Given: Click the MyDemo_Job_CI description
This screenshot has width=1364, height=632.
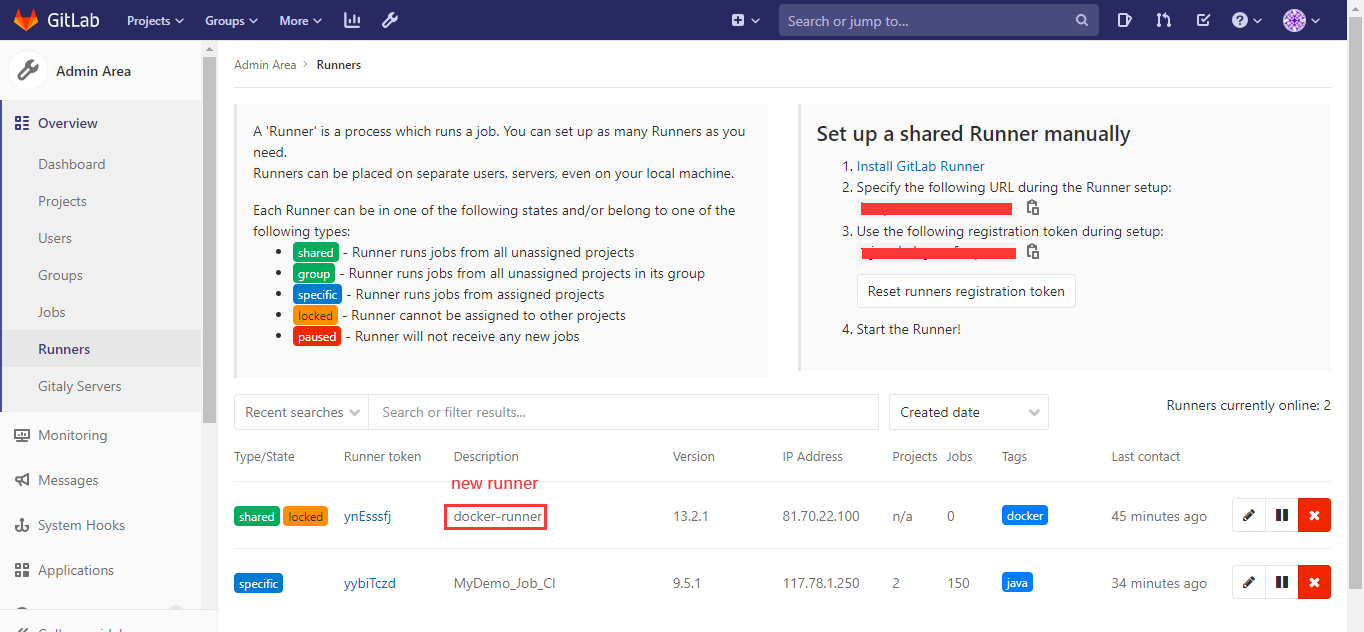Looking at the screenshot, I should [x=504, y=583].
